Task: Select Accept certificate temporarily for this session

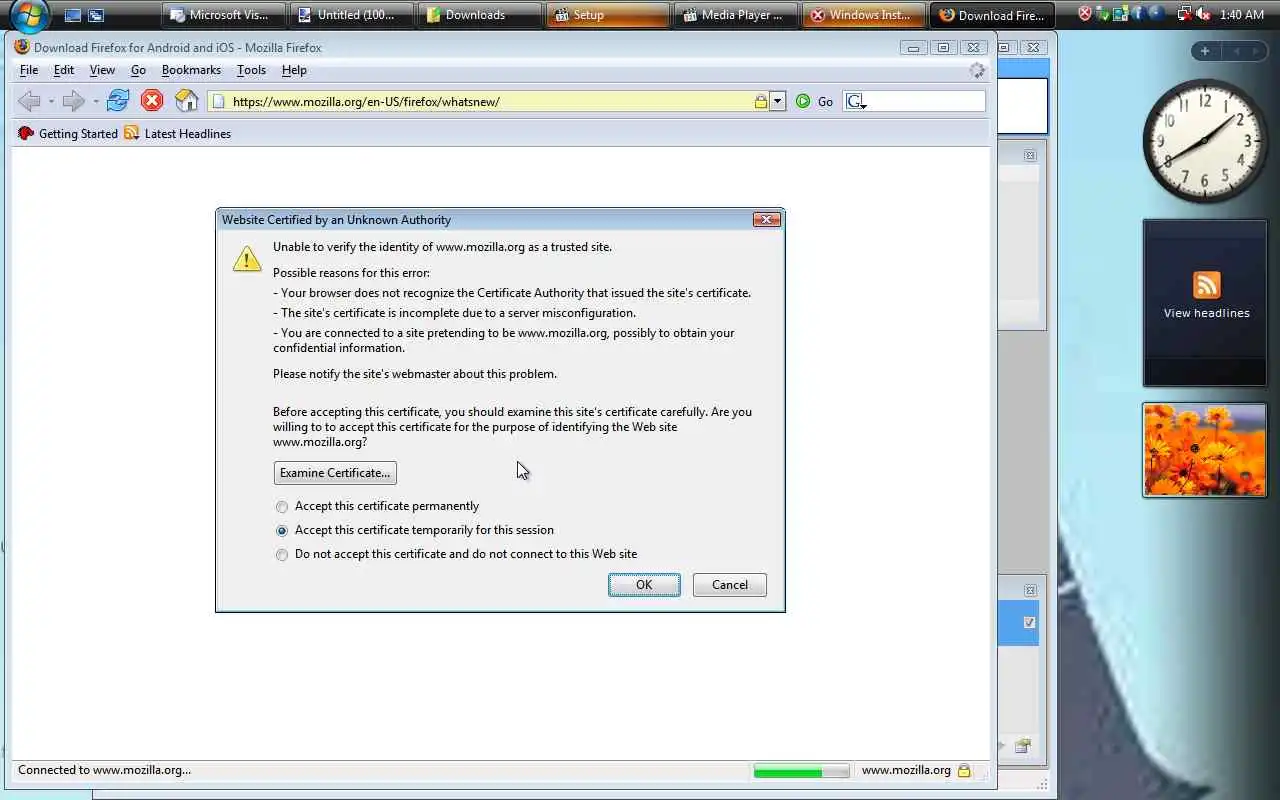Action: pos(414,530)
